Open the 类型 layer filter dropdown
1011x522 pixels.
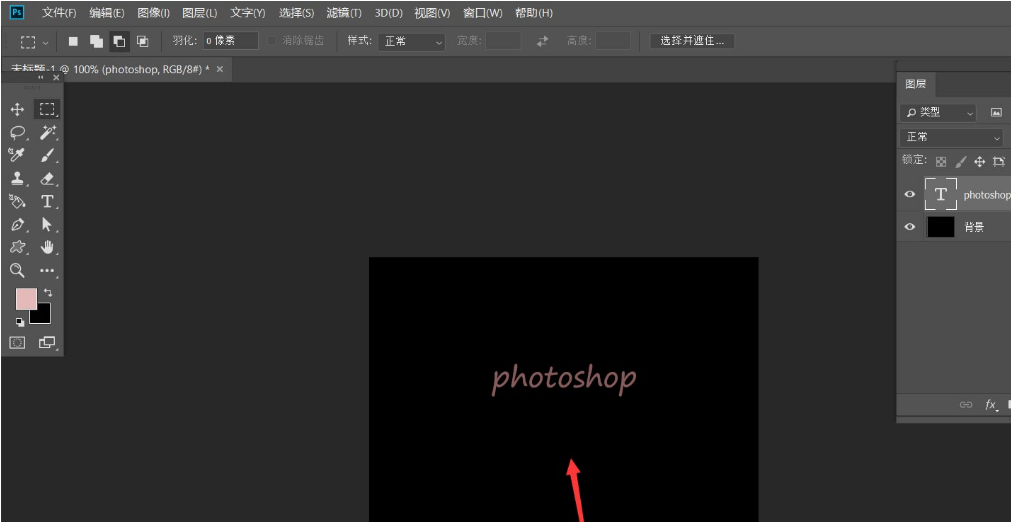[x=938, y=113]
